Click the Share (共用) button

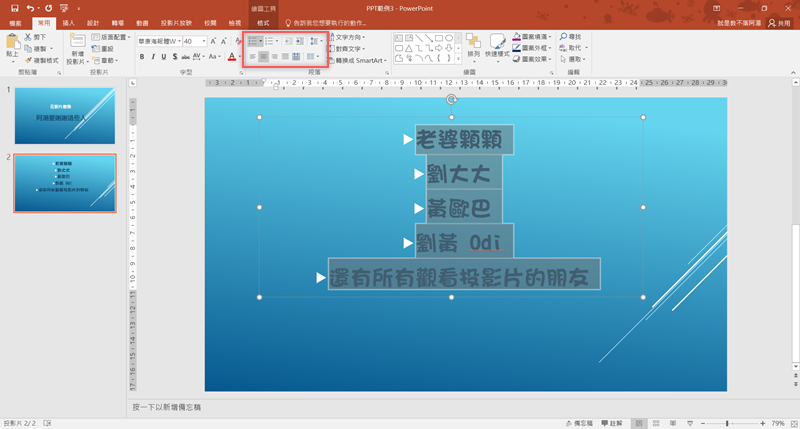tap(778, 21)
